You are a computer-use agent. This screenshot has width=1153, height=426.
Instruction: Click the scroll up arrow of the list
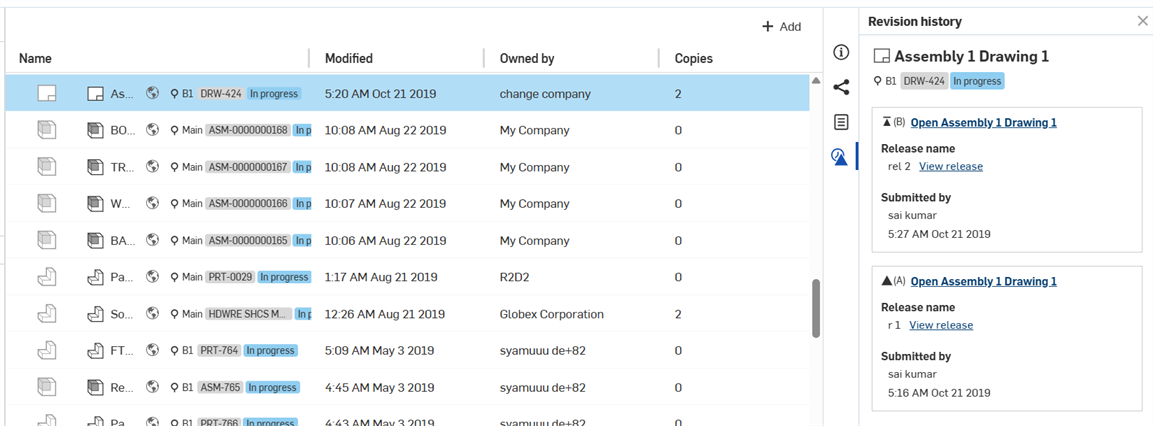815,81
